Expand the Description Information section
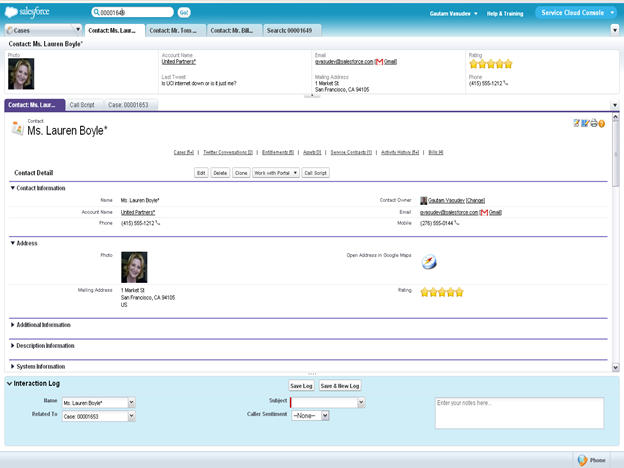This screenshot has width=624, height=468. pos(13,346)
